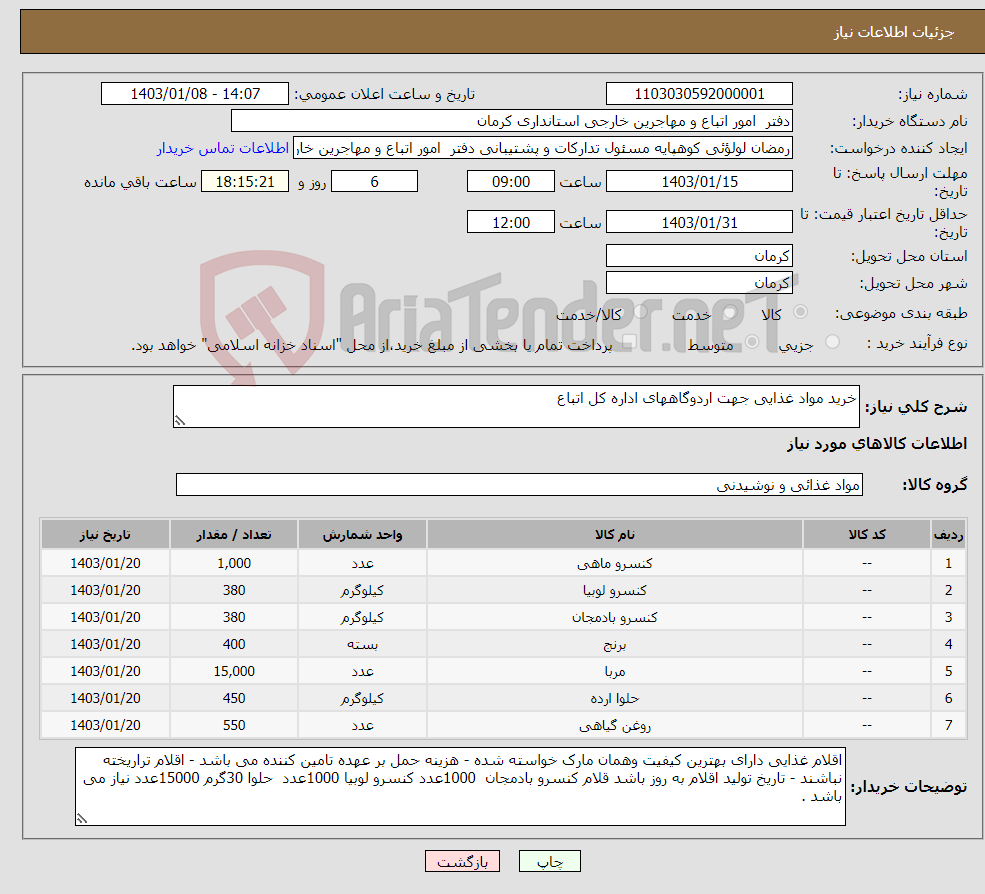Viewport: 985px width, 894px height.
Task: Click the واحد شمارش column header
Action: pos(362,535)
